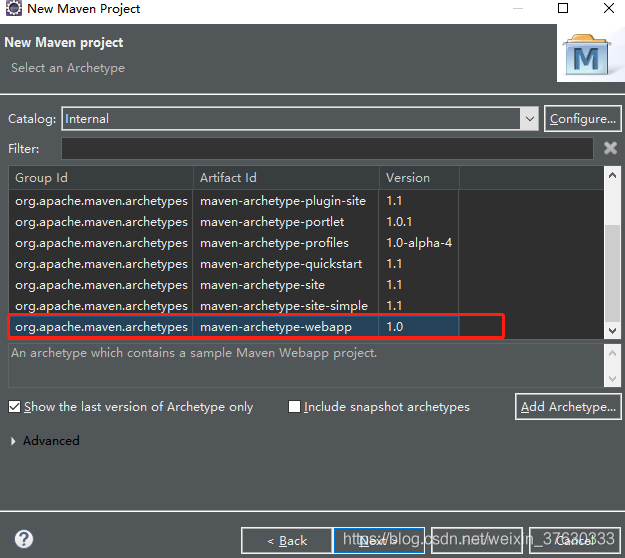
Task: Sort by the Artifact Id column header
Action: point(286,178)
